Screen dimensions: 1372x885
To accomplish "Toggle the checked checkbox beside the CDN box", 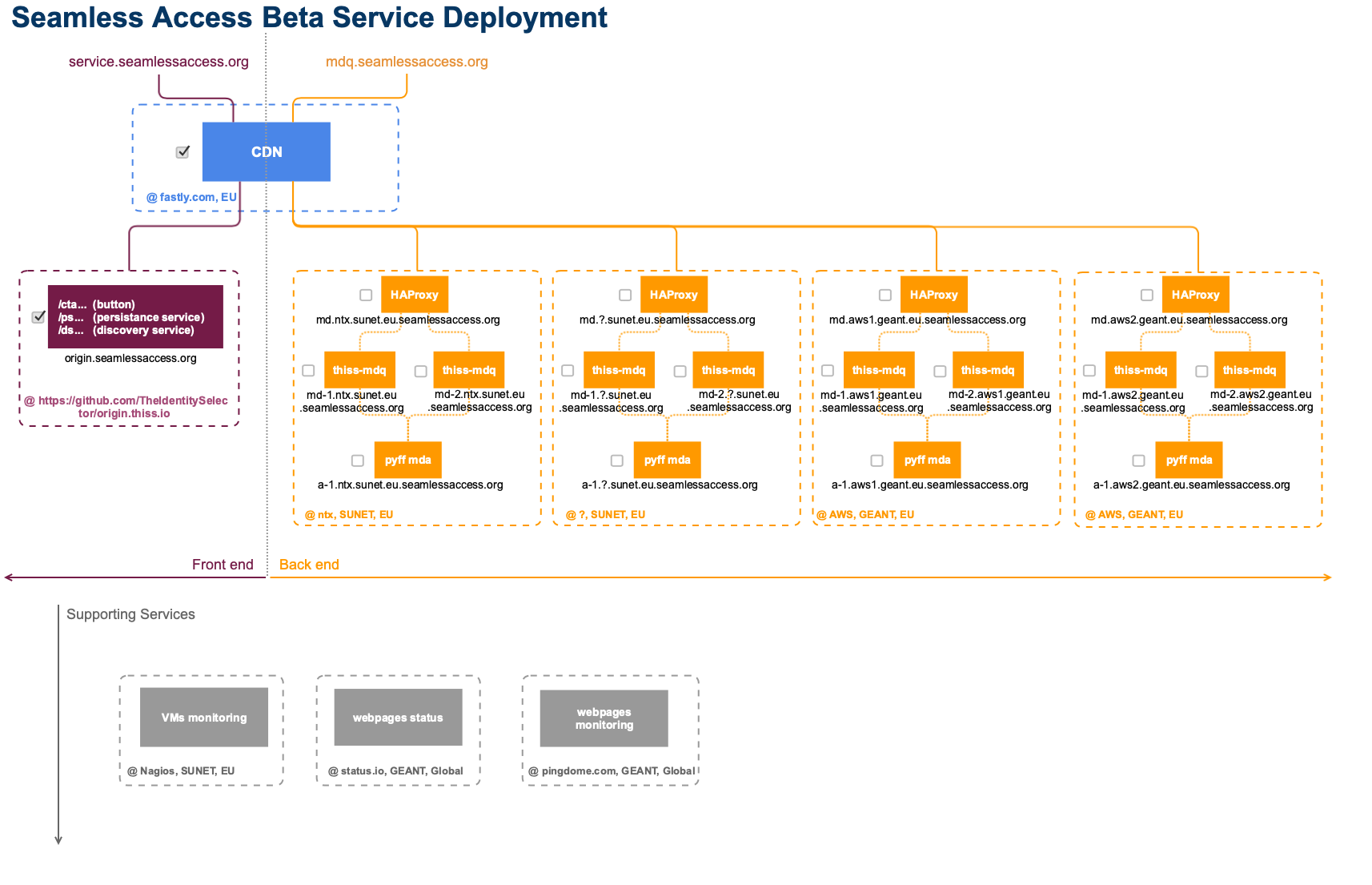I will 183,152.
